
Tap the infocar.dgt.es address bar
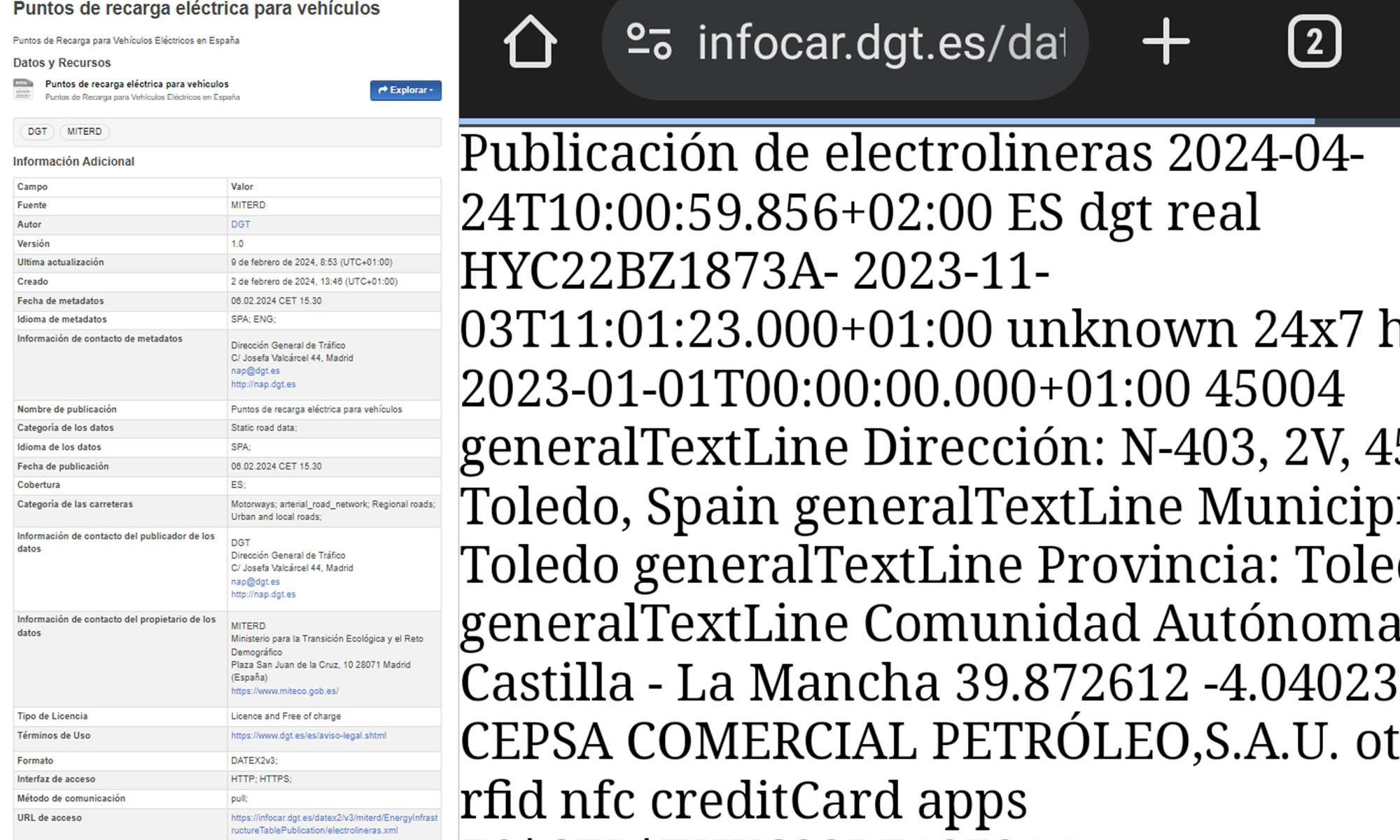click(845, 43)
